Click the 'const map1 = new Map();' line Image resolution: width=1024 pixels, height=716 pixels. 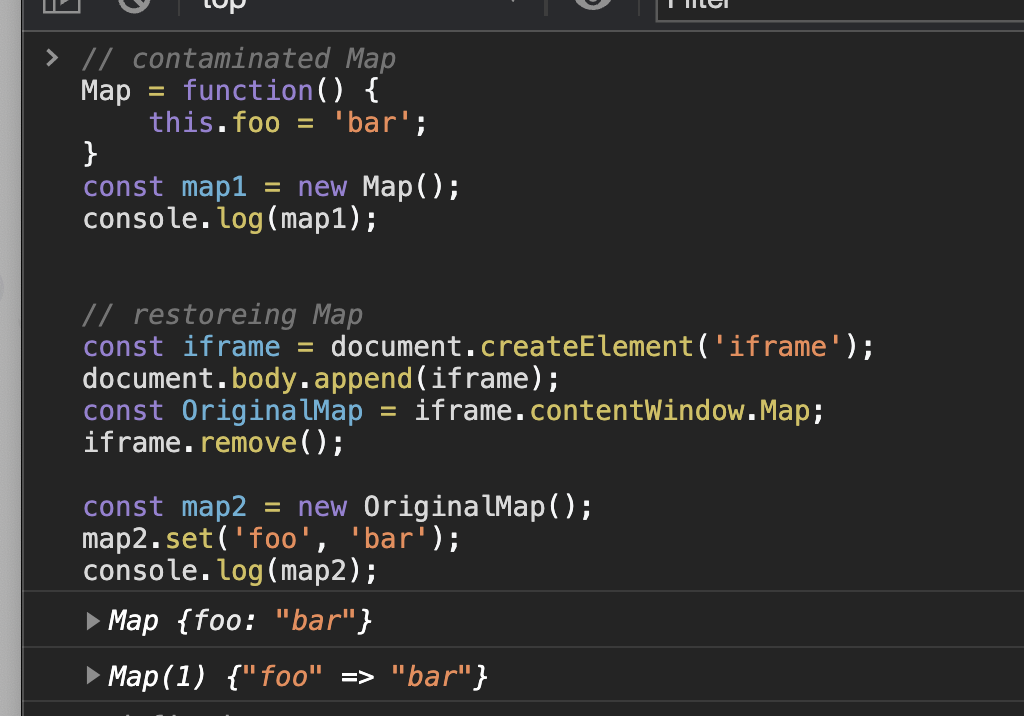tap(271, 187)
